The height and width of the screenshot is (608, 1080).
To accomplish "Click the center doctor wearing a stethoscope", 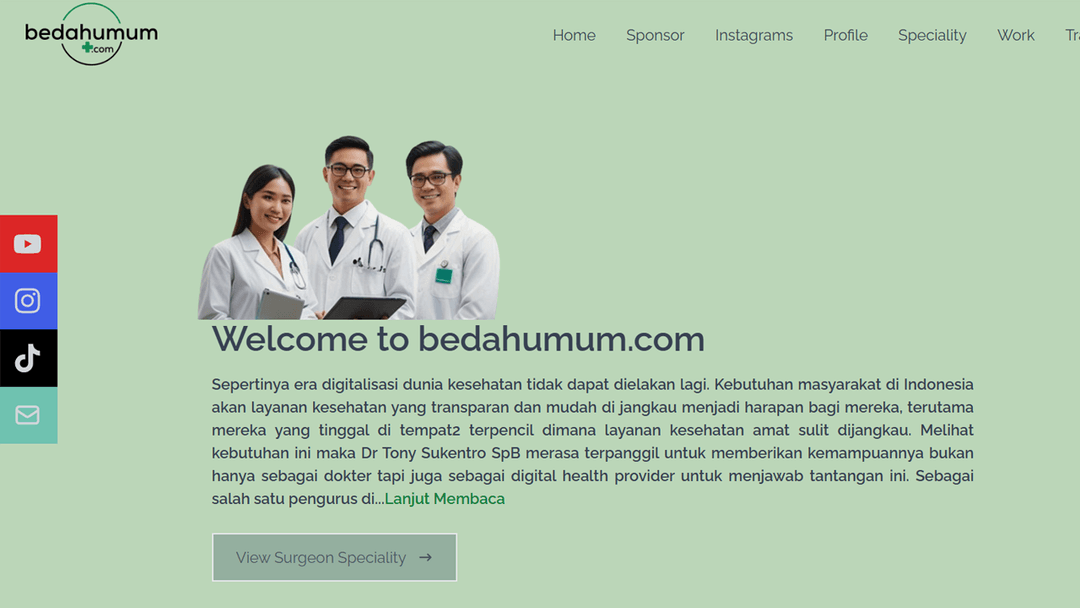I will [x=355, y=227].
